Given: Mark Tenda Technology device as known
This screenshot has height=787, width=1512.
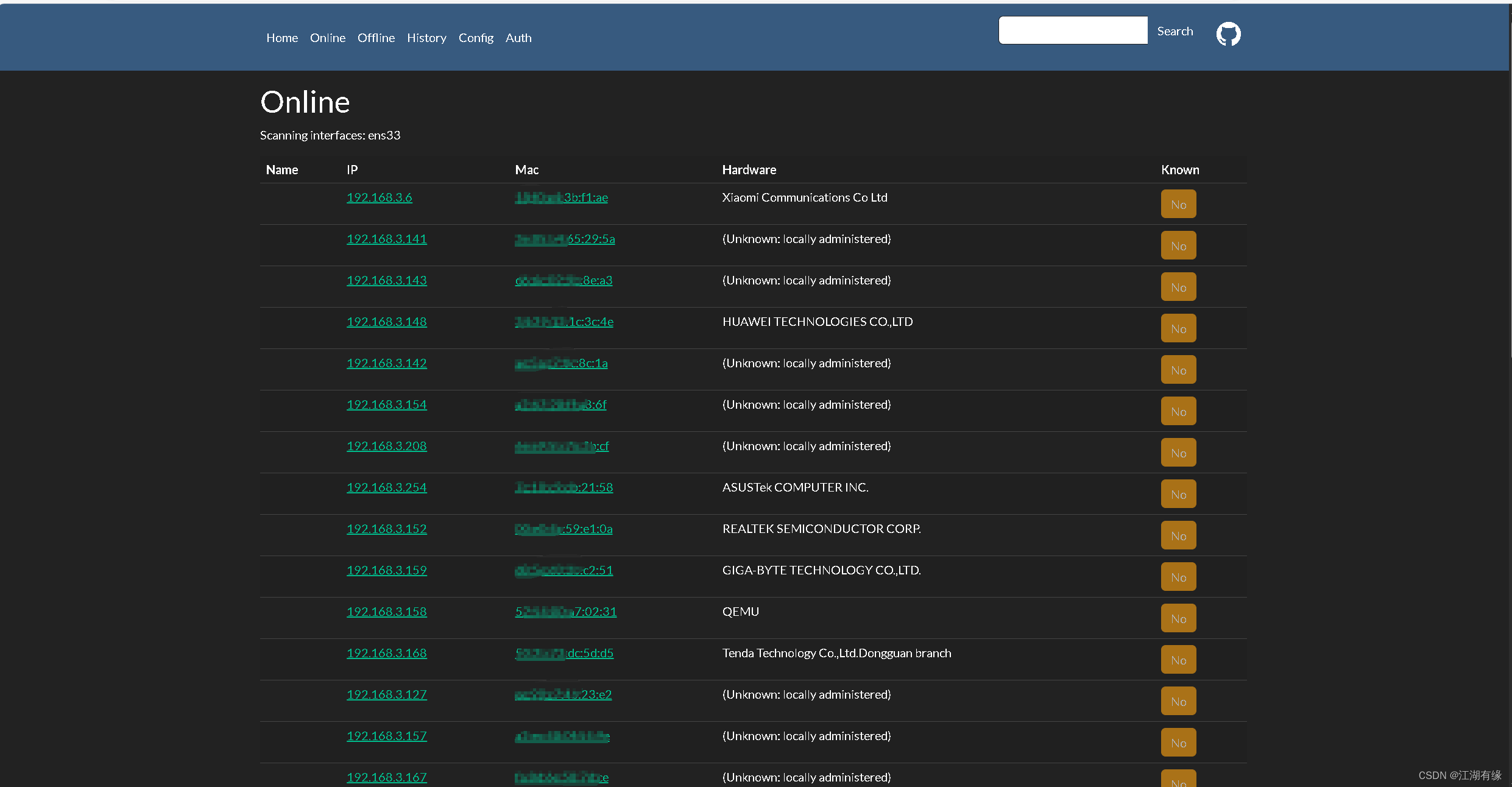Looking at the screenshot, I should coord(1178,660).
